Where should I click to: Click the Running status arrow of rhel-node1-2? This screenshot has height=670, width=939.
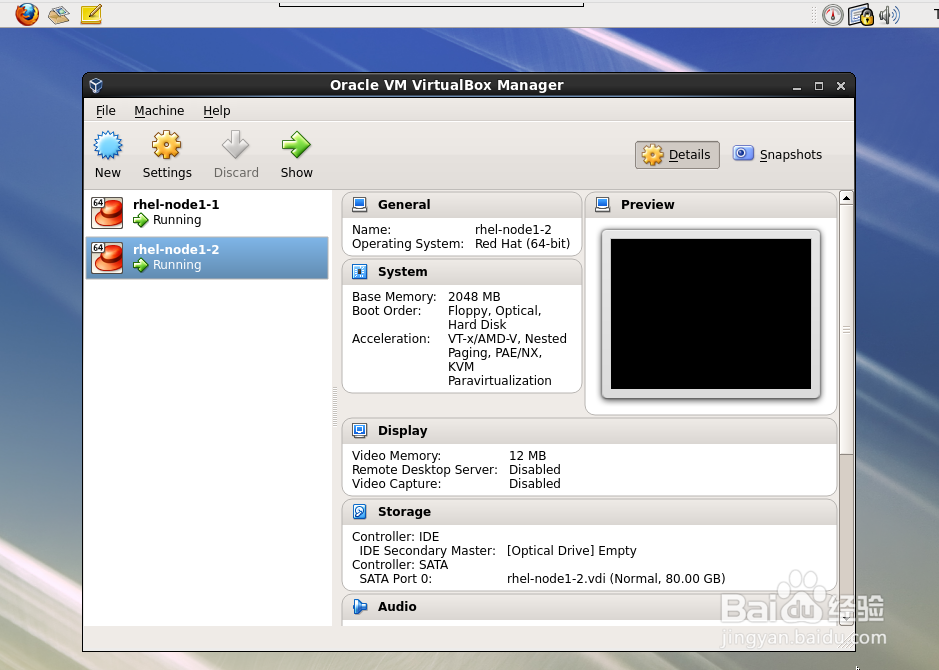tap(141, 265)
